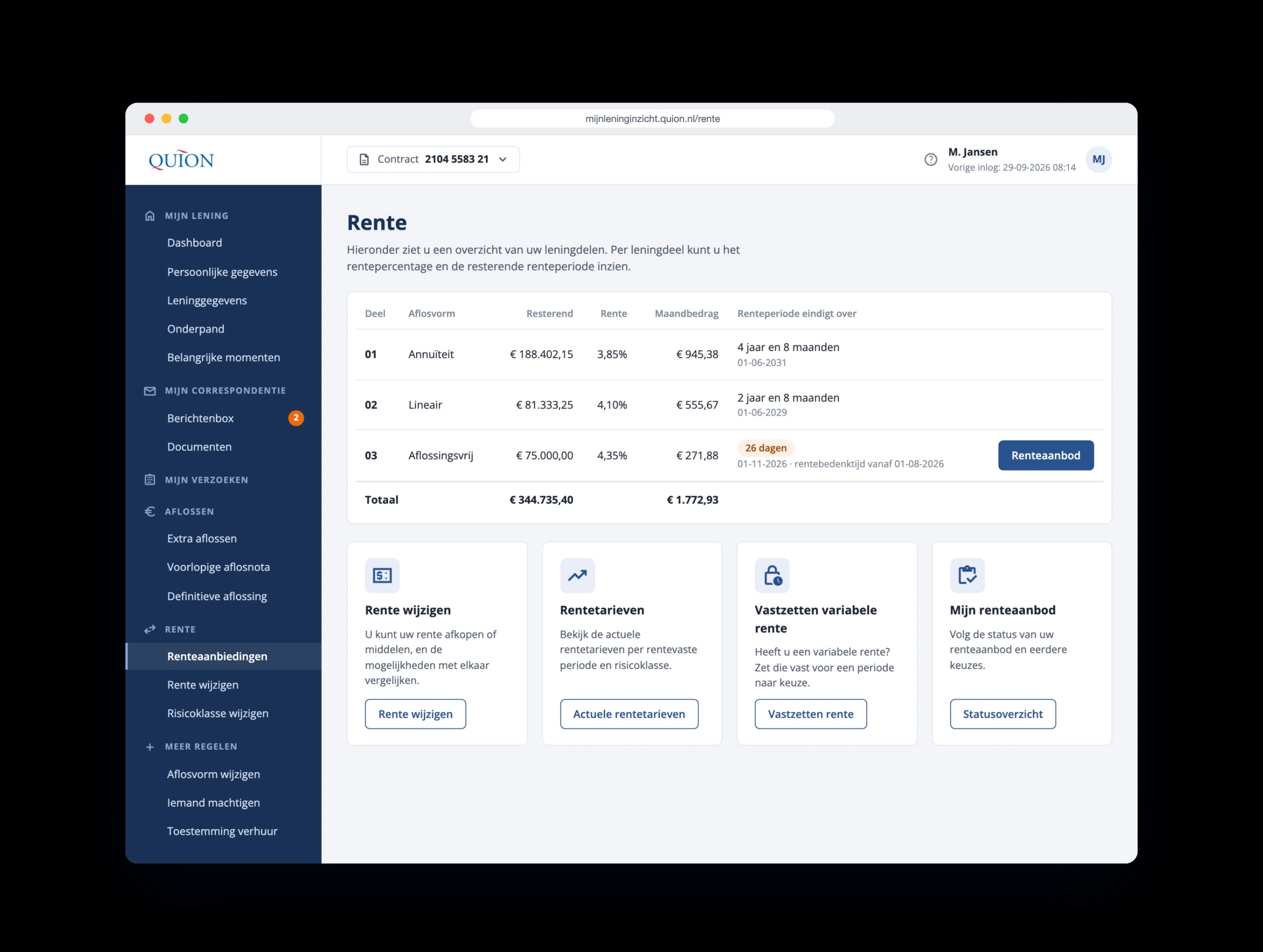Image resolution: width=1263 pixels, height=952 pixels.
Task: Select Onderpand in the sidebar
Action: [195, 329]
